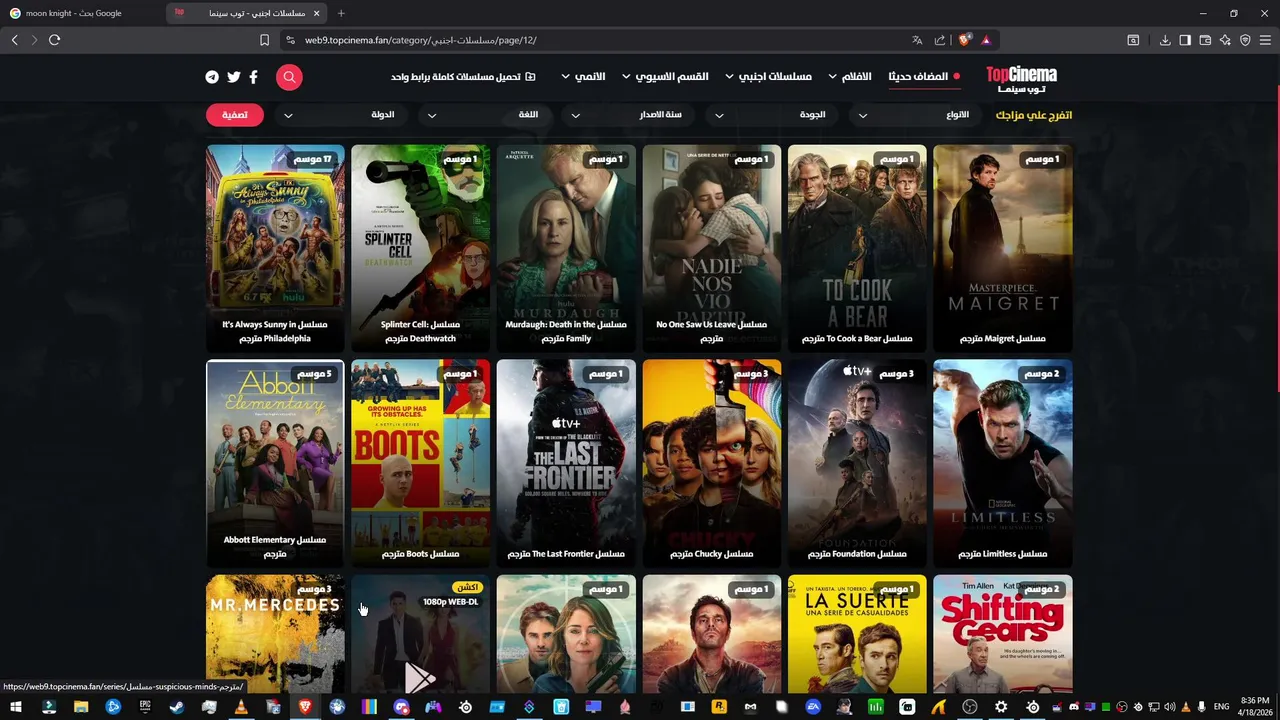
Task: Open Leo AI sparkle icon
Action: coord(1225,40)
